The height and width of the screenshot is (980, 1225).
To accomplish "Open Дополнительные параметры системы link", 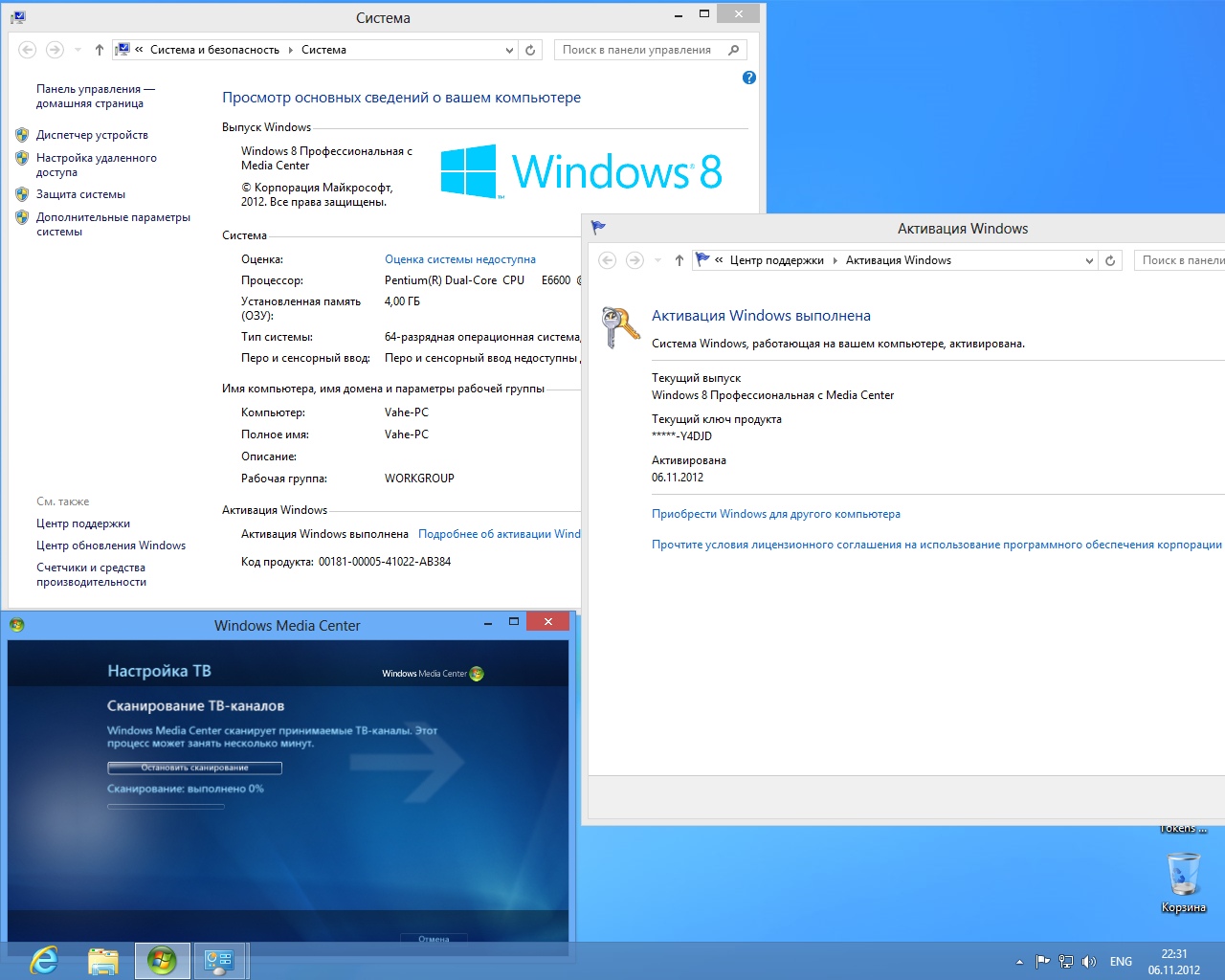I will 113,224.
